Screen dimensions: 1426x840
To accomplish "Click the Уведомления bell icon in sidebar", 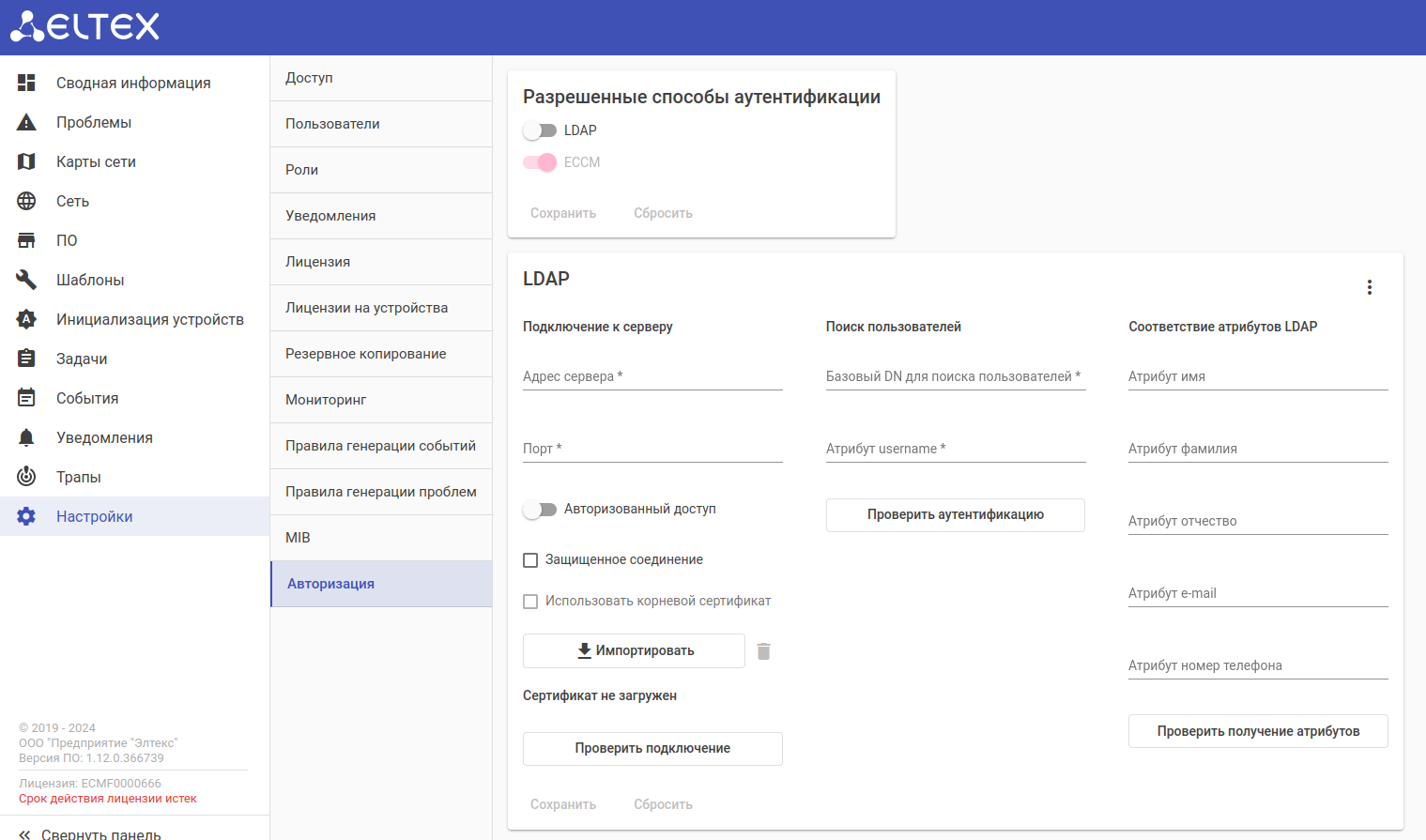I will coord(26,438).
